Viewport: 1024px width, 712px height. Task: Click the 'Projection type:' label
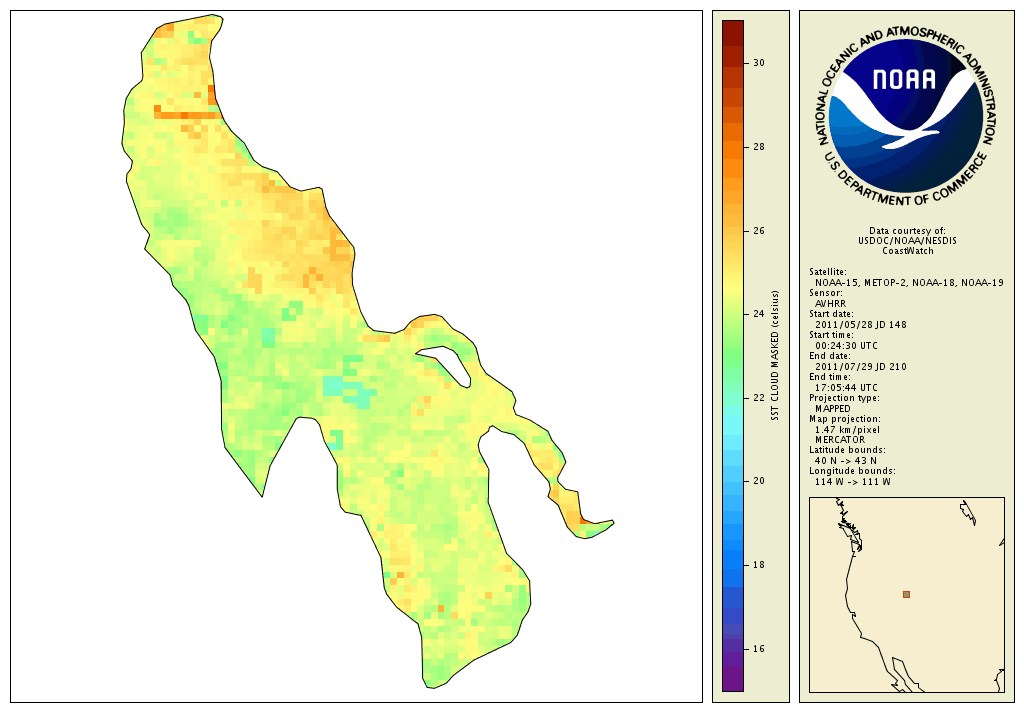pos(844,398)
